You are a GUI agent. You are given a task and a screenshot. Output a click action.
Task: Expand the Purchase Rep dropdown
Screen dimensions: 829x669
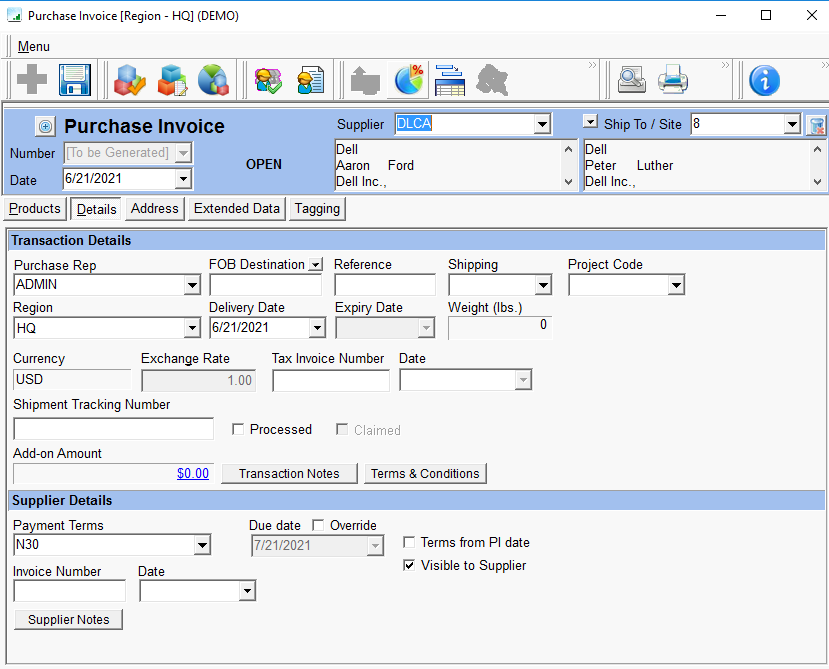point(192,285)
